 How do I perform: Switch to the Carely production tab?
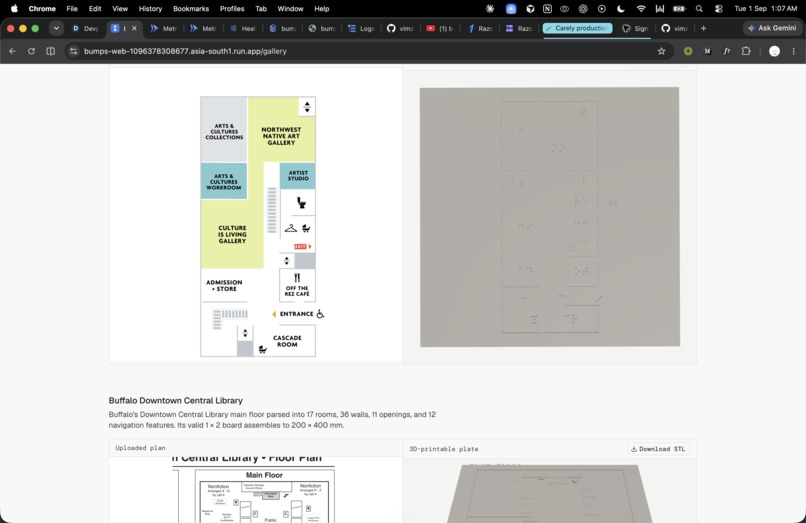pyautogui.click(x=577, y=28)
